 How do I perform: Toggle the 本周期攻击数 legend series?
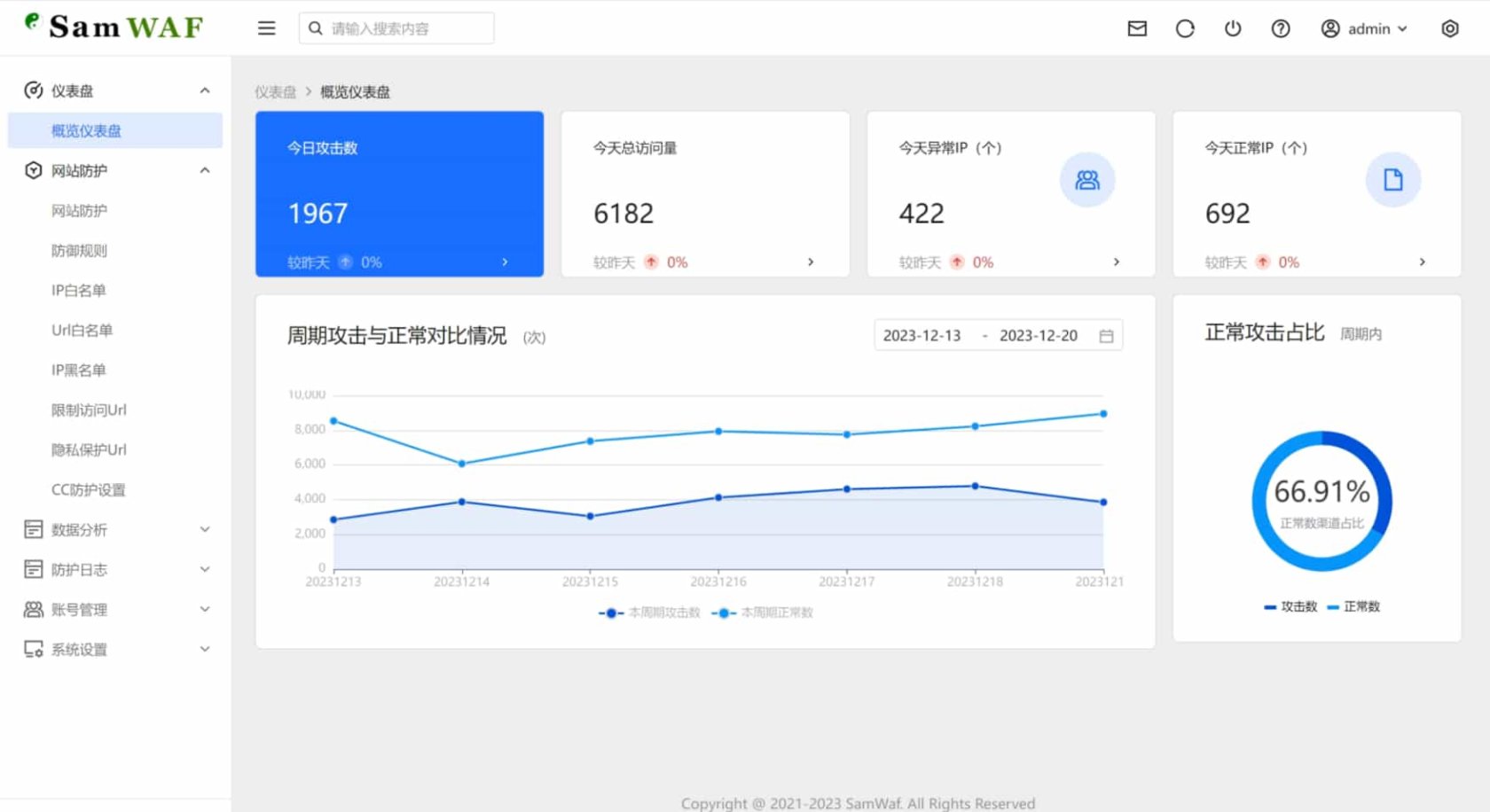click(650, 613)
